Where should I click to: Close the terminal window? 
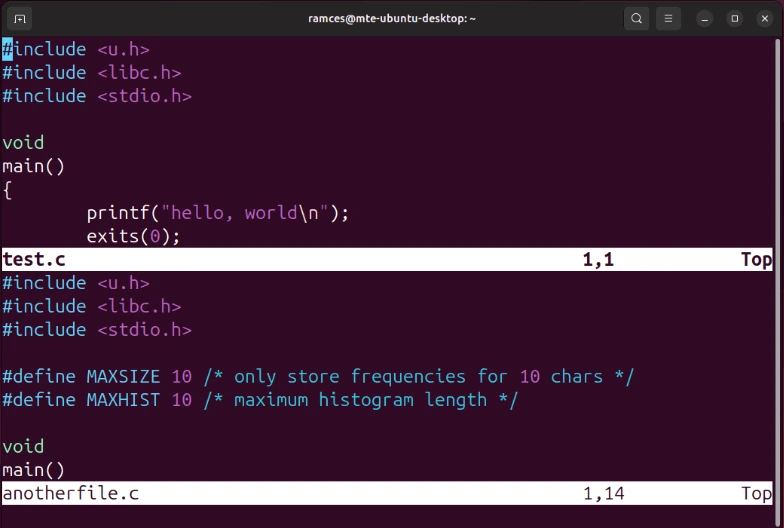[x=764, y=19]
